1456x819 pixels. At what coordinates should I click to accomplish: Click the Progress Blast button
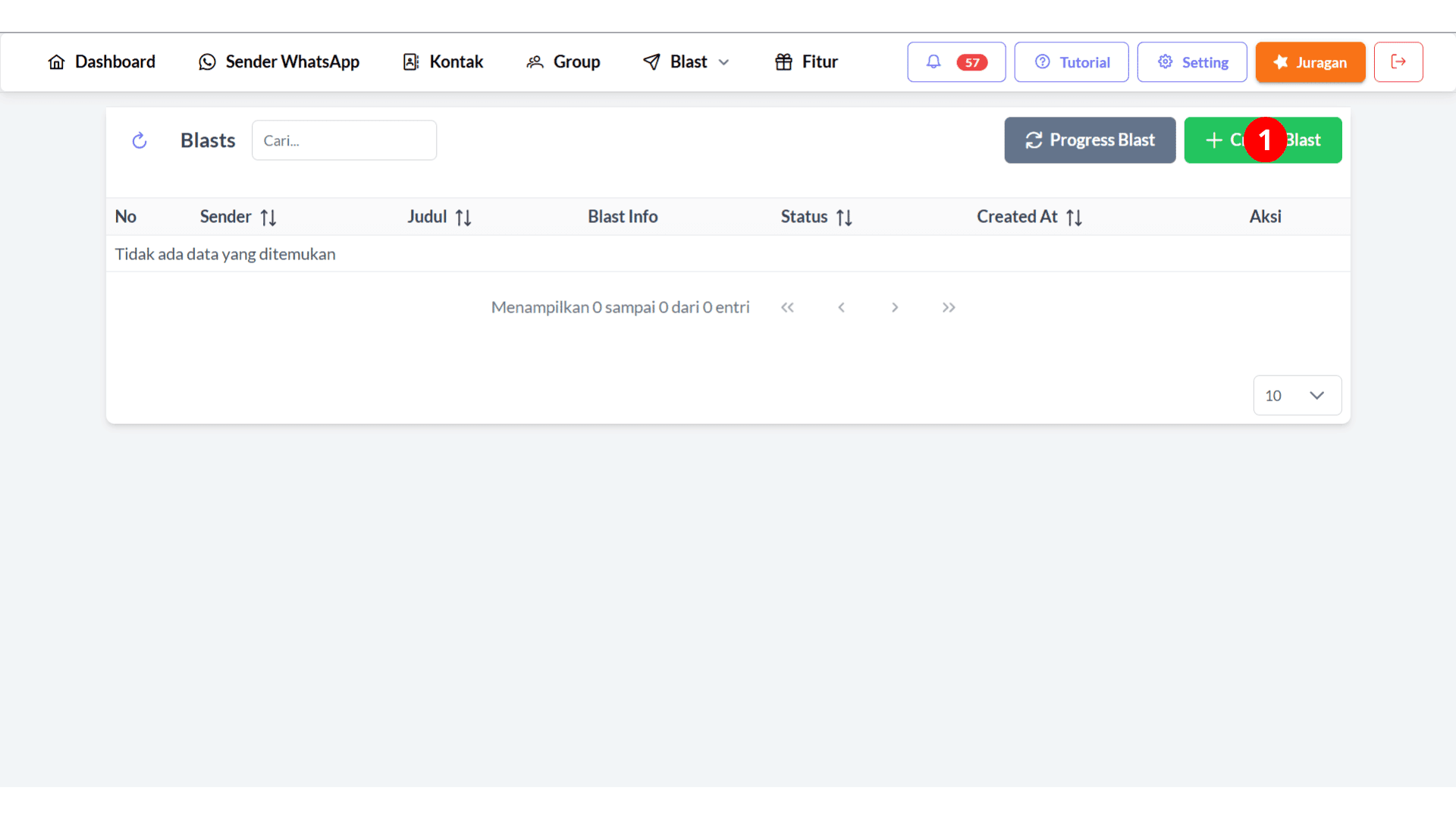(1090, 140)
